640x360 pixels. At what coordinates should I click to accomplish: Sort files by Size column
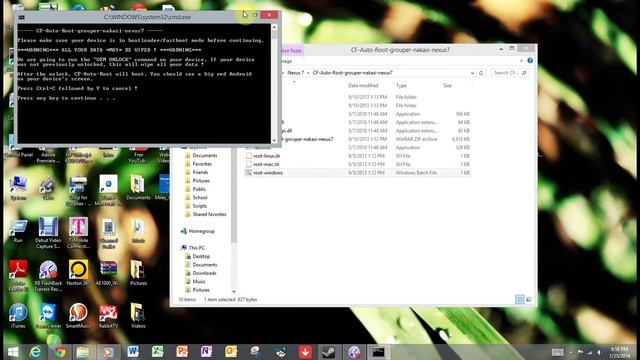[447, 85]
